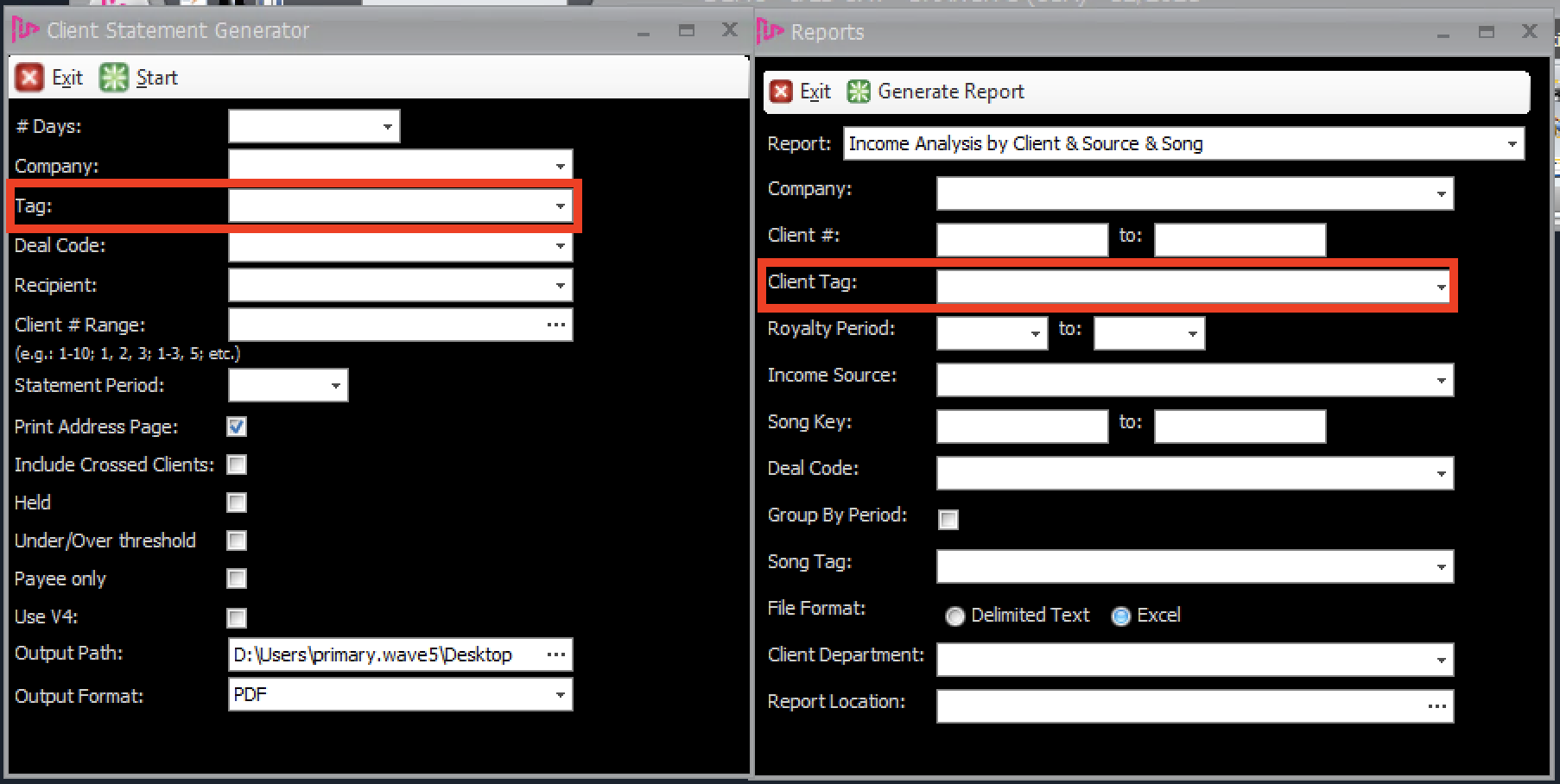Open the Statement Period dropdown
This screenshot has width=1560, height=784.
[x=336, y=385]
